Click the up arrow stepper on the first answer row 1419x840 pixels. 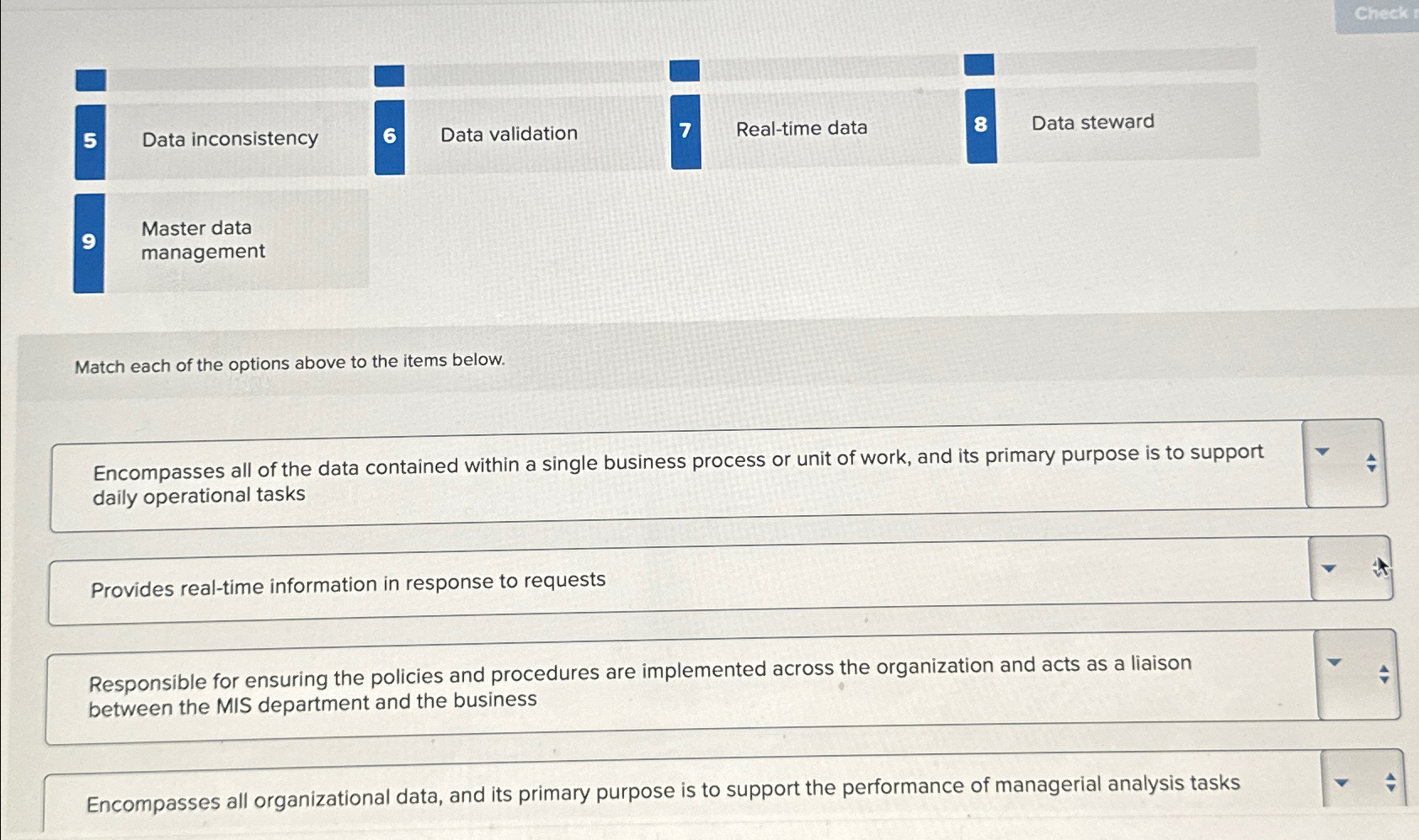click(1370, 455)
